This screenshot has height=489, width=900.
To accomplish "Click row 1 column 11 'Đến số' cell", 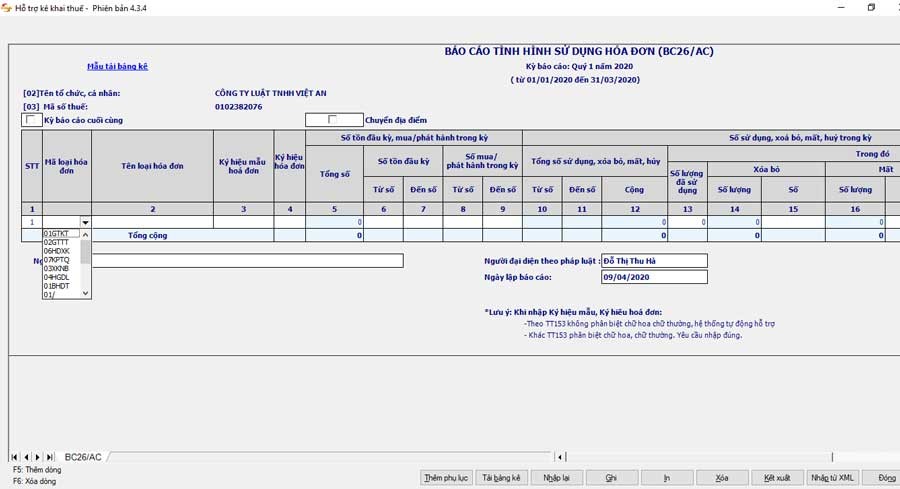I will [581, 222].
